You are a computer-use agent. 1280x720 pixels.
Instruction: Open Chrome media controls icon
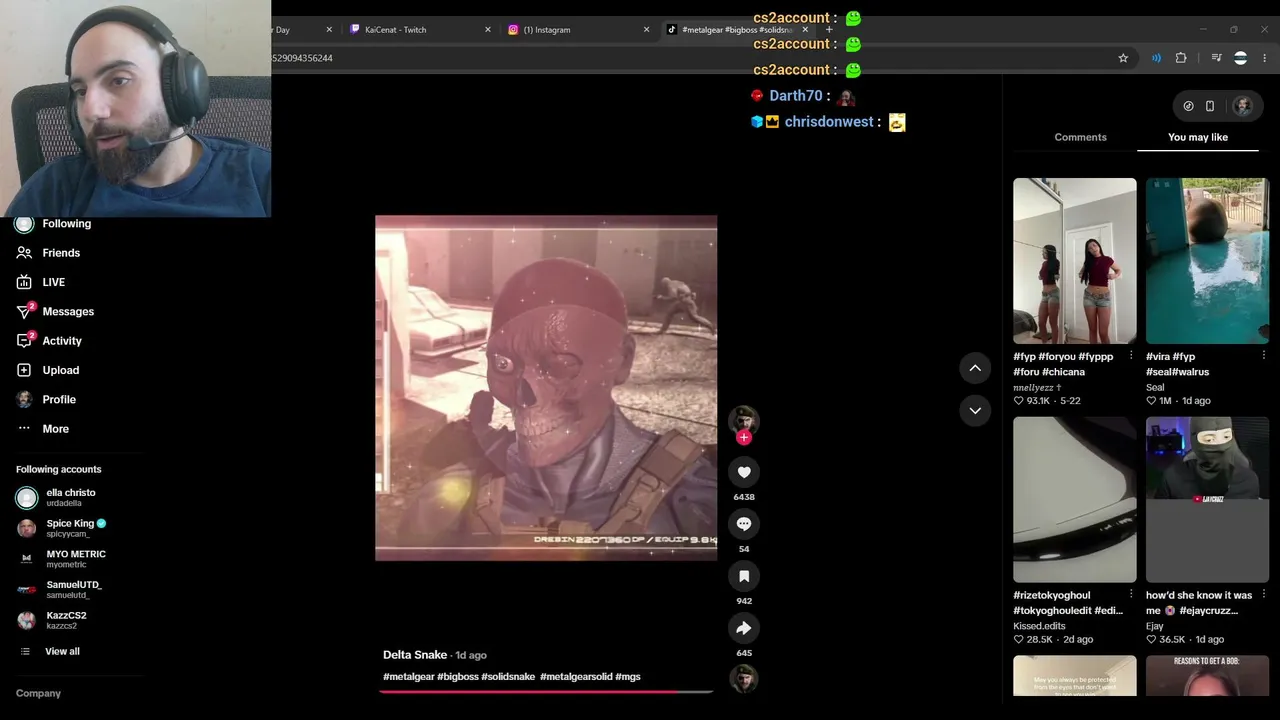click(x=1216, y=58)
